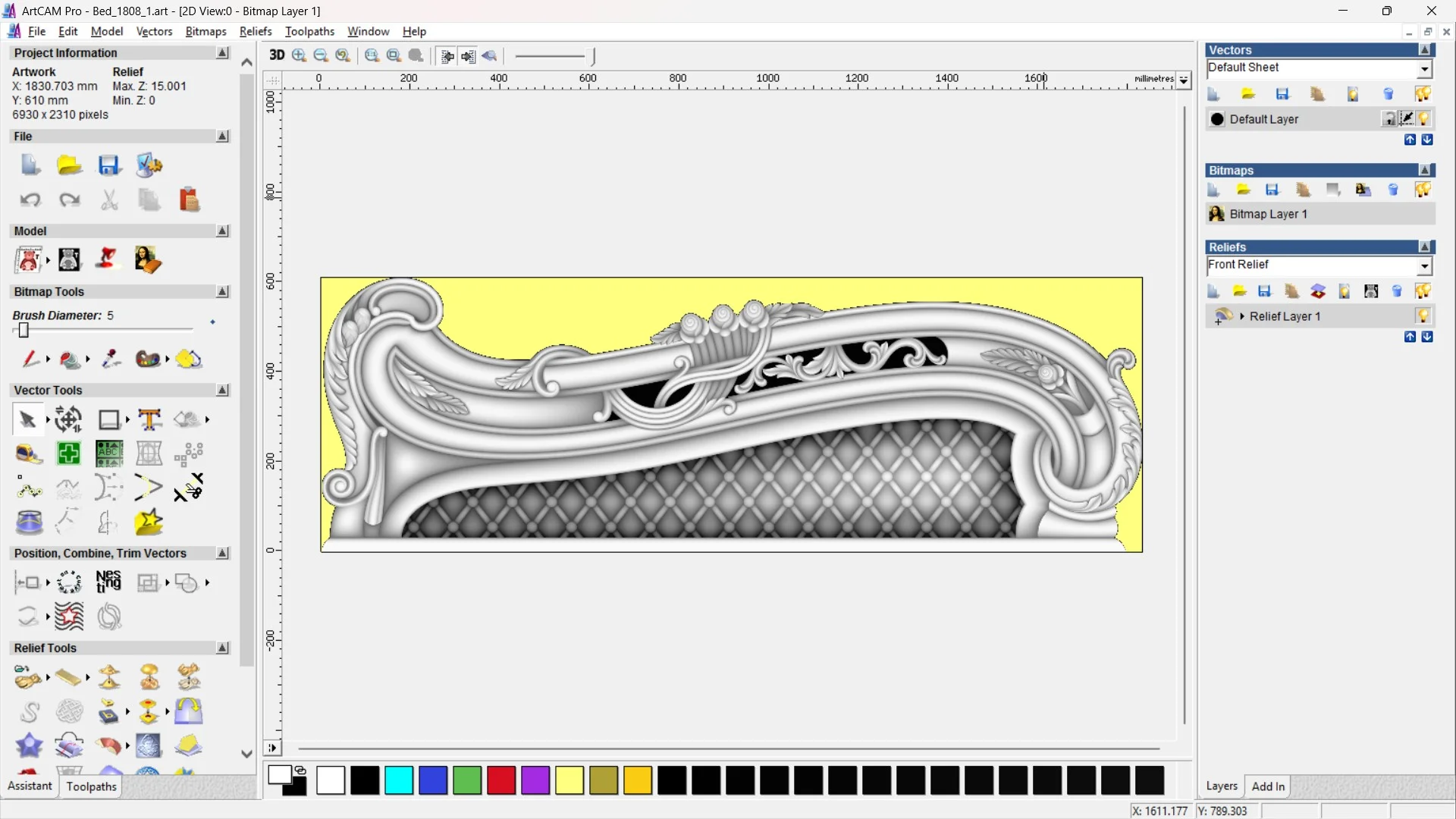Image resolution: width=1456 pixels, height=819 pixels.
Task: Open the Default Sheet dropdown
Action: [1425, 68]
